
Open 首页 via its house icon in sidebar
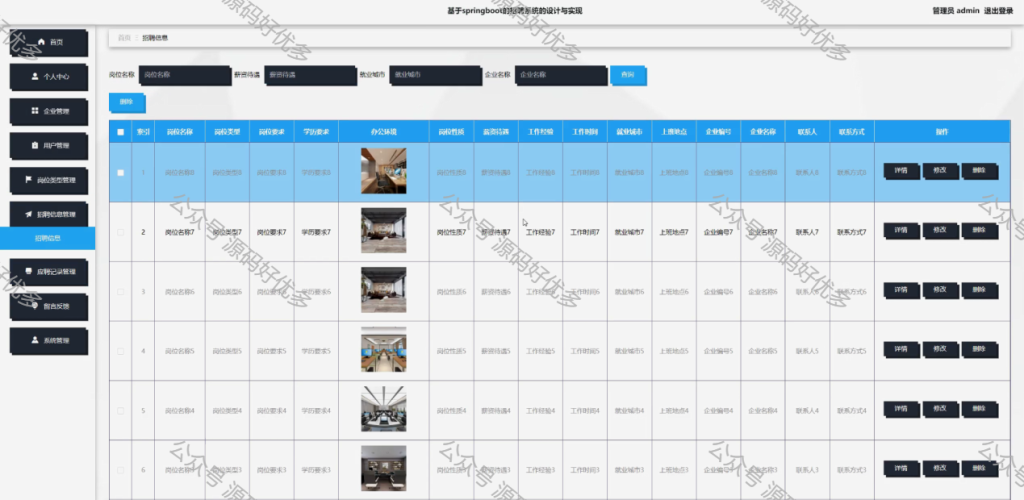point(41,42)
